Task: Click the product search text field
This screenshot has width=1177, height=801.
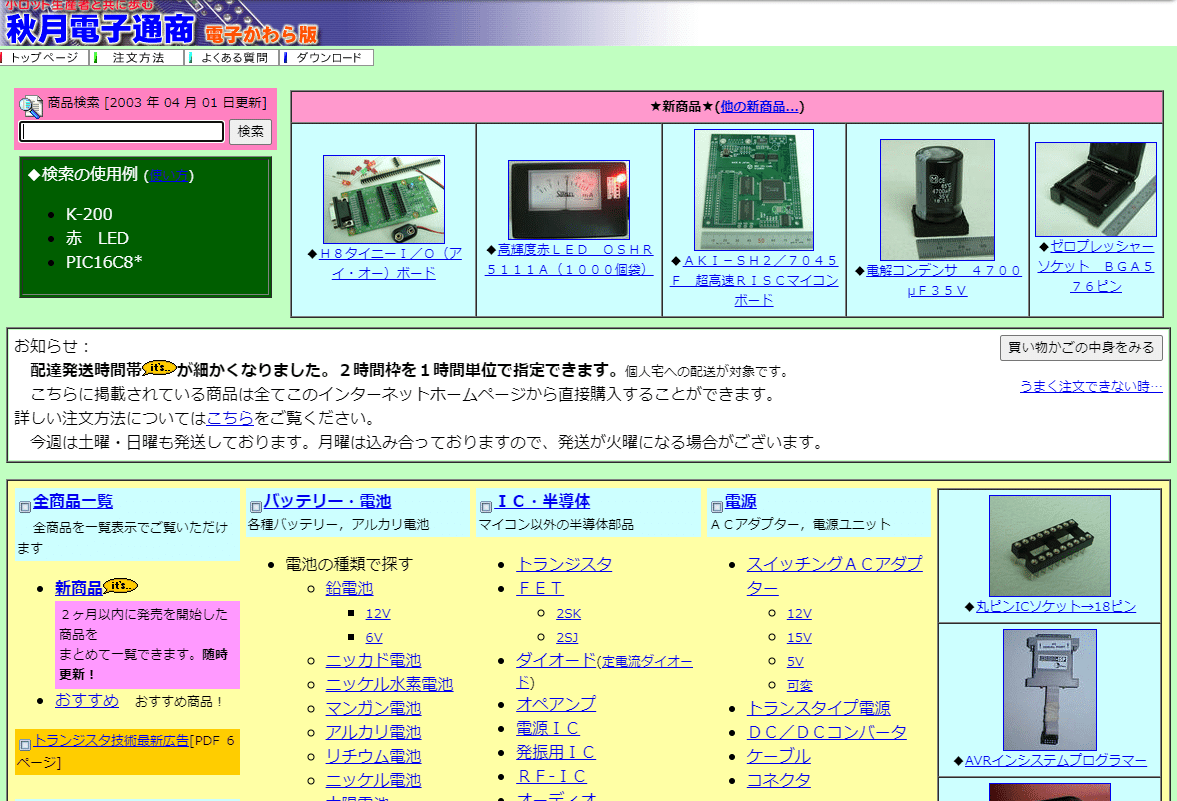Action: click(122, 131)
